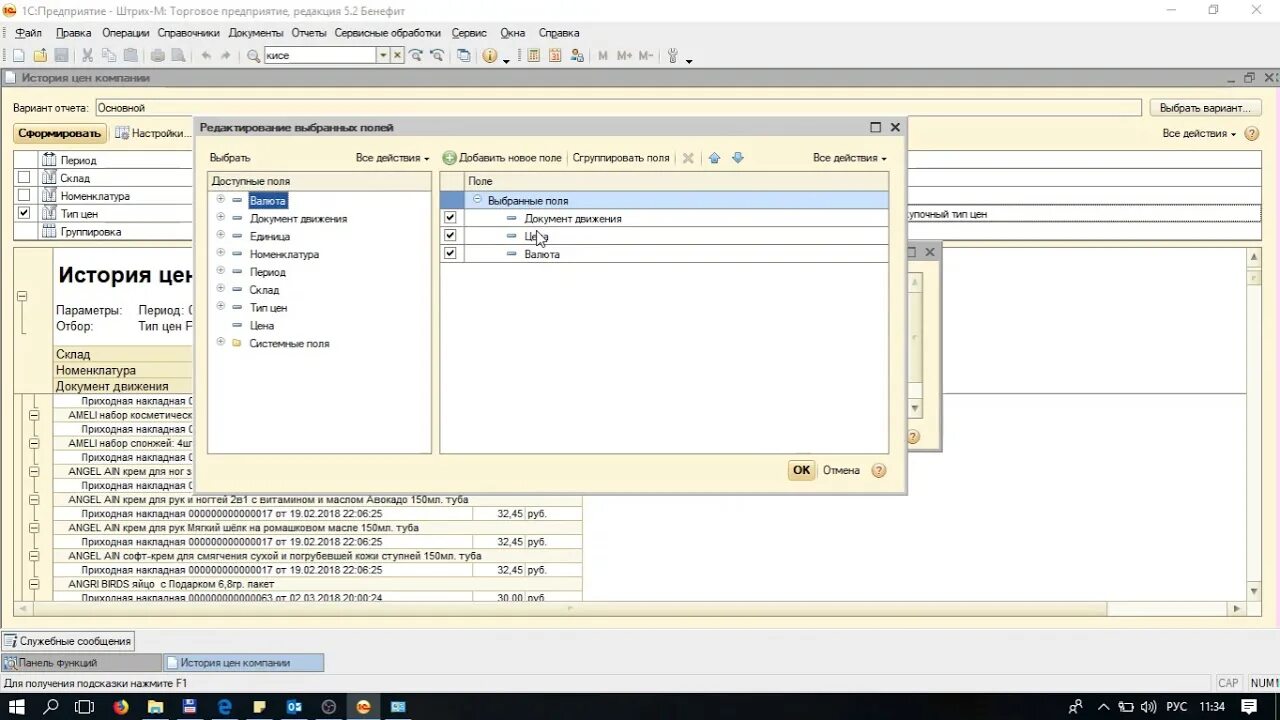Click Сгруппировать поля button
This screenshot has width=1280, height=720.
[x=621, y=158]
